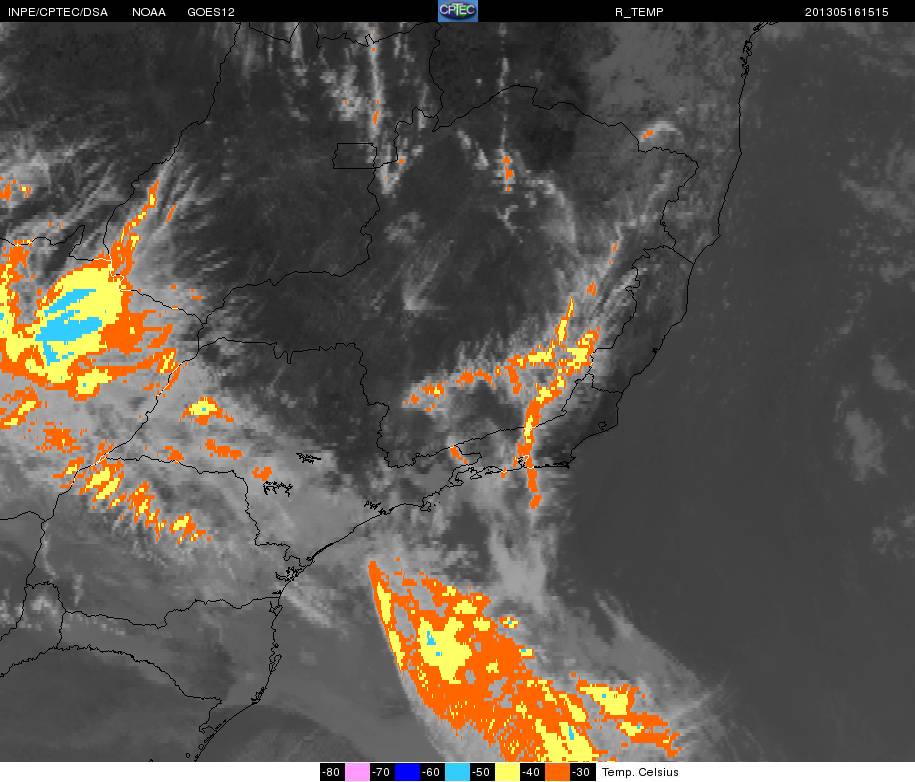The height and width of the screenshot is (782, 915).
Task: Pick the light blue -60 legend swatch
Action: click(x=458, y=772)
